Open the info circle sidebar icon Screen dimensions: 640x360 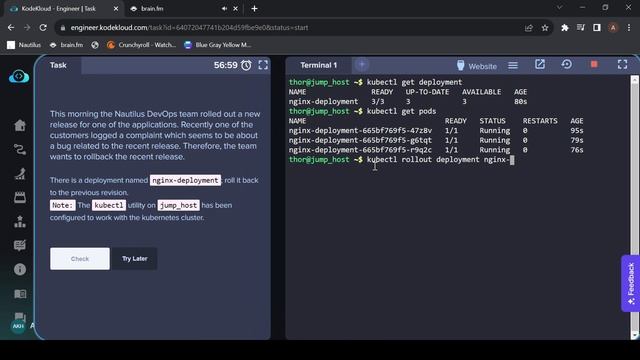[x=20, y=269]
